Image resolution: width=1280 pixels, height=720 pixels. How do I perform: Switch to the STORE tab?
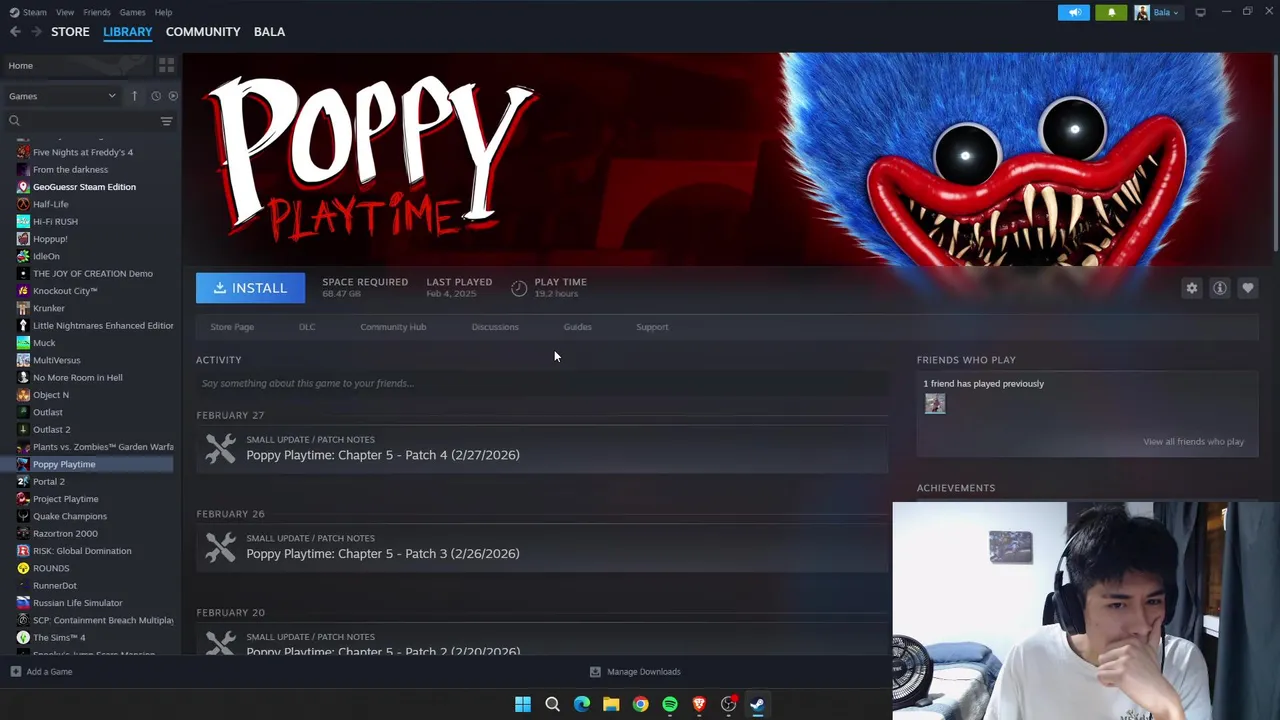tap(70, 32)
